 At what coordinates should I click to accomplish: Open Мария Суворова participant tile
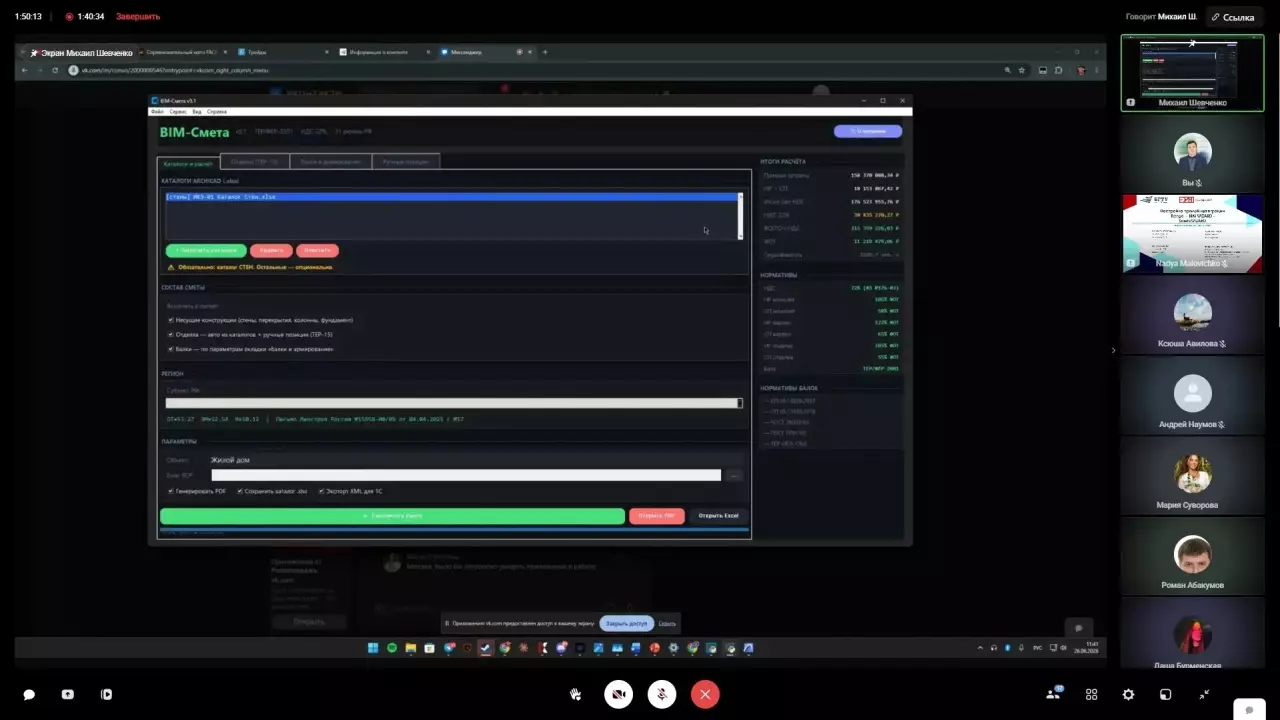click(x=1192, y=474)
